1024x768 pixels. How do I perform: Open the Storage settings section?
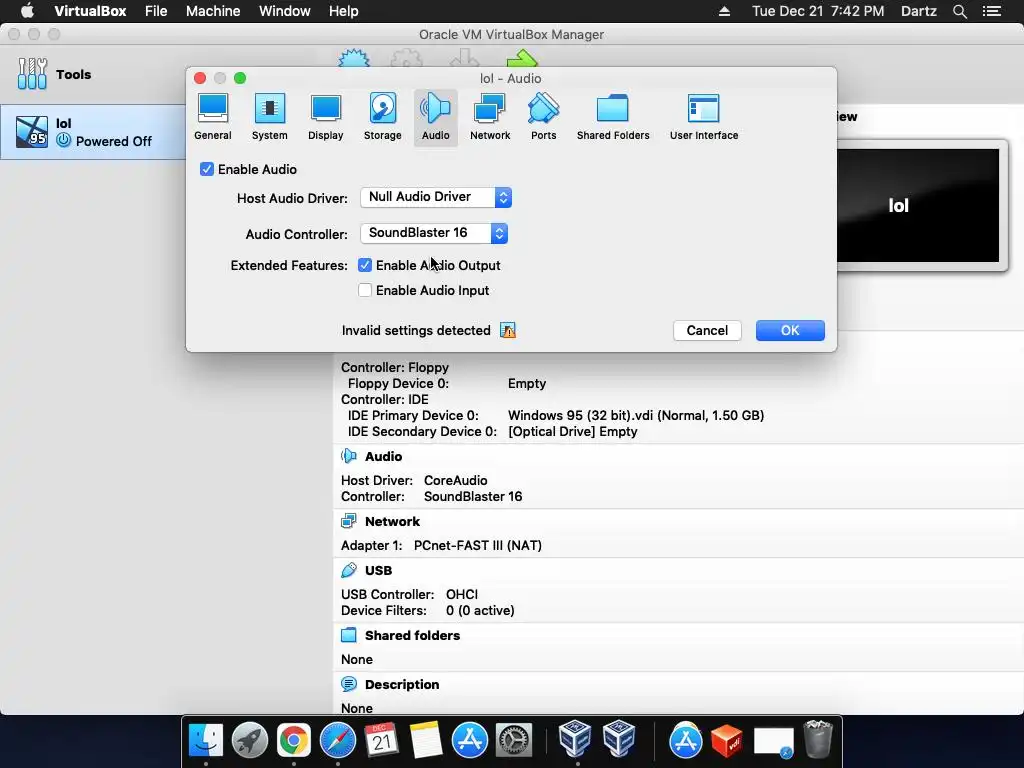pyautogui.click(x=382, y=118)
